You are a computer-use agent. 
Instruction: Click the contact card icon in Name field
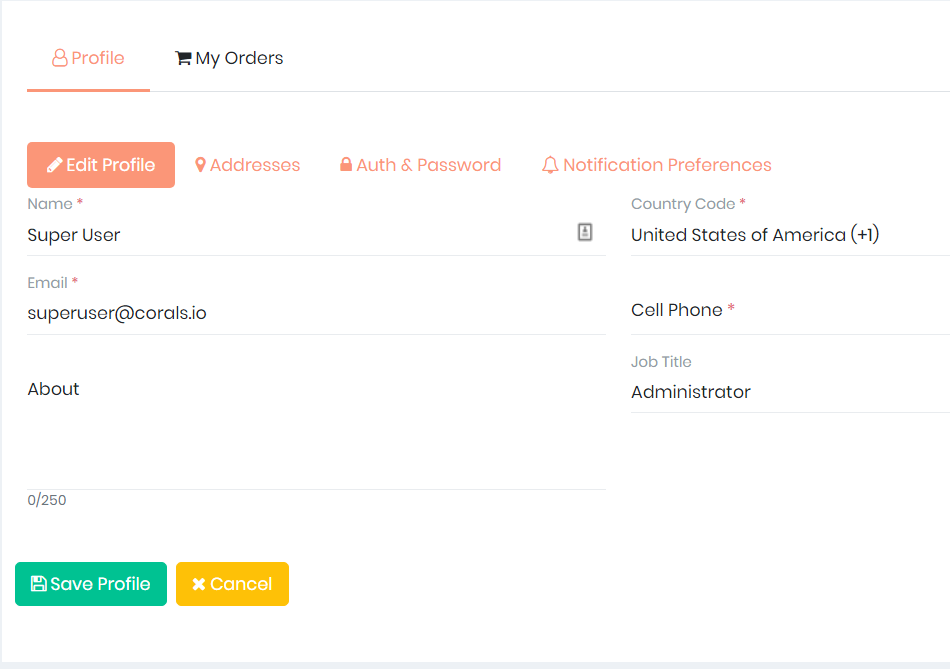[585, 232]
